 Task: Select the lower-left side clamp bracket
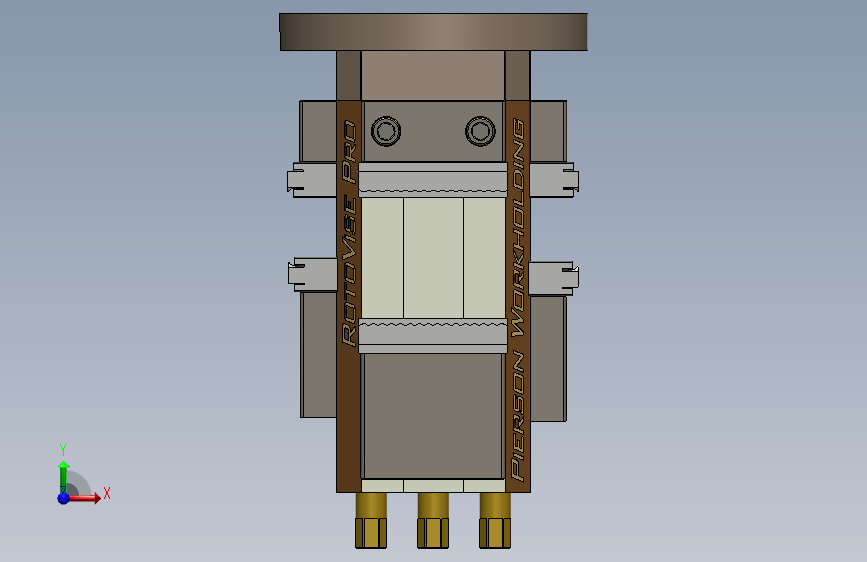(x=313, y=274)
